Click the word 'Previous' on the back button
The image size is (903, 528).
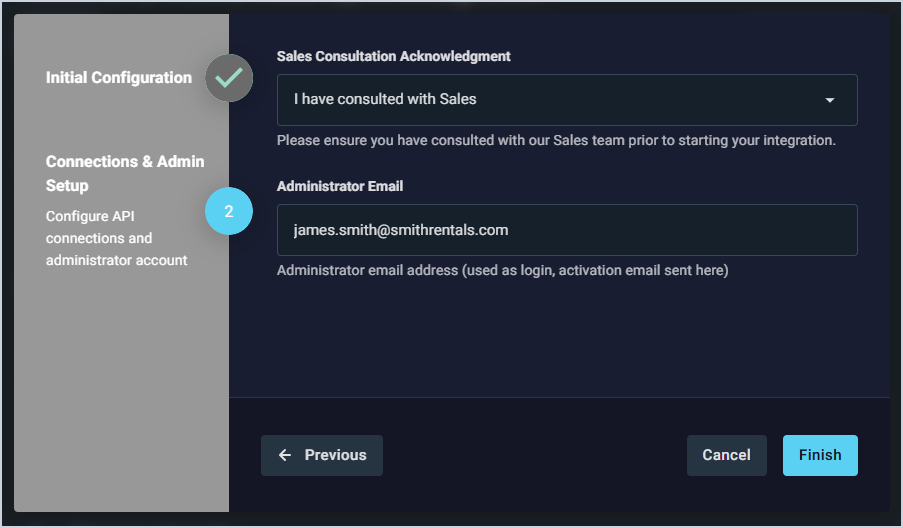click(335, 455)
